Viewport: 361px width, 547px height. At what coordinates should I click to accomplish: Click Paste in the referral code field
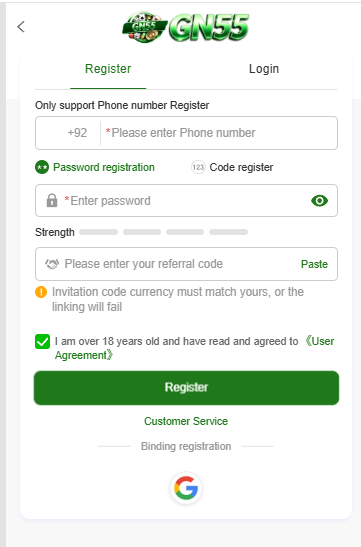[x=314, y=264]
